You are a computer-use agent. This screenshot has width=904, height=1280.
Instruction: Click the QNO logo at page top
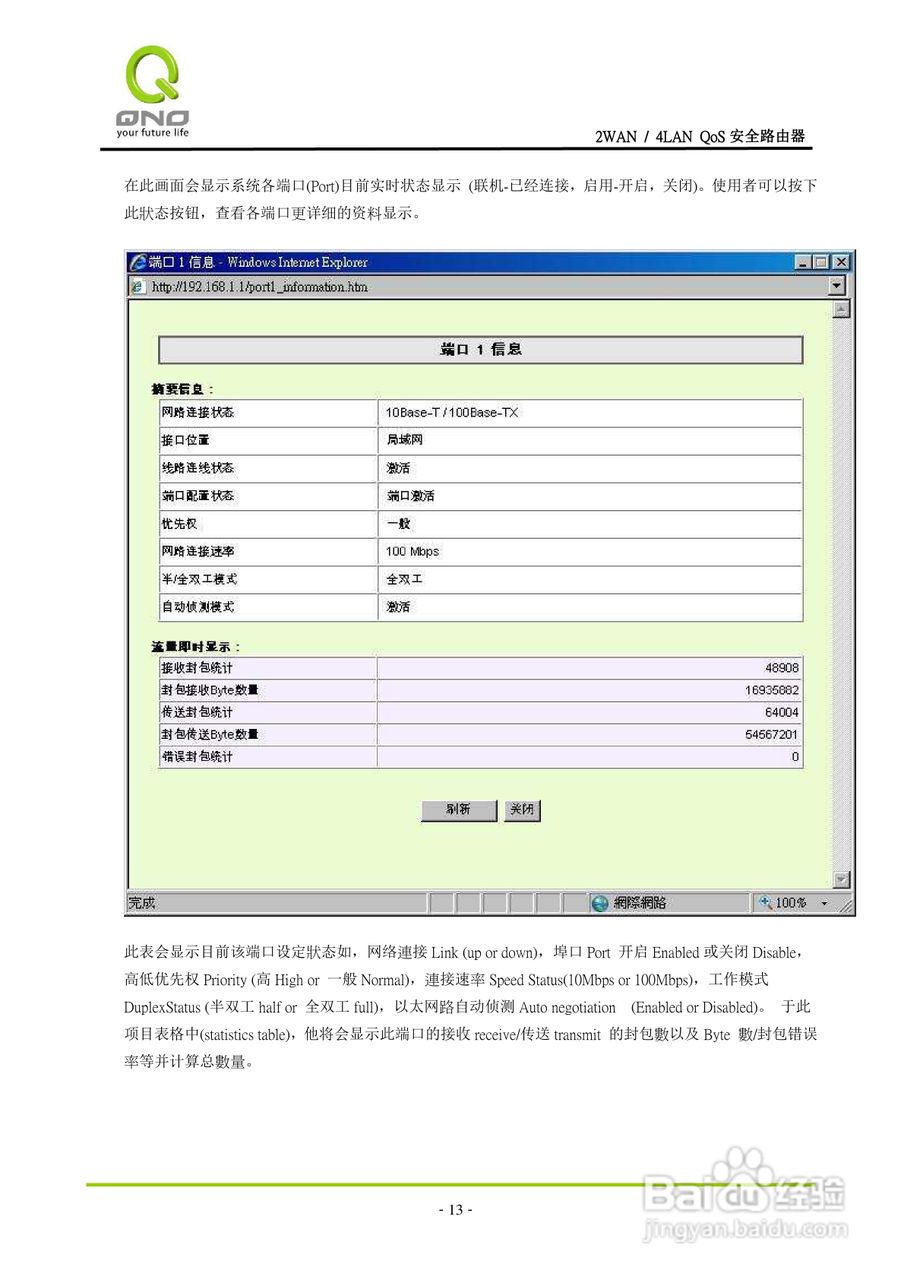152,92
